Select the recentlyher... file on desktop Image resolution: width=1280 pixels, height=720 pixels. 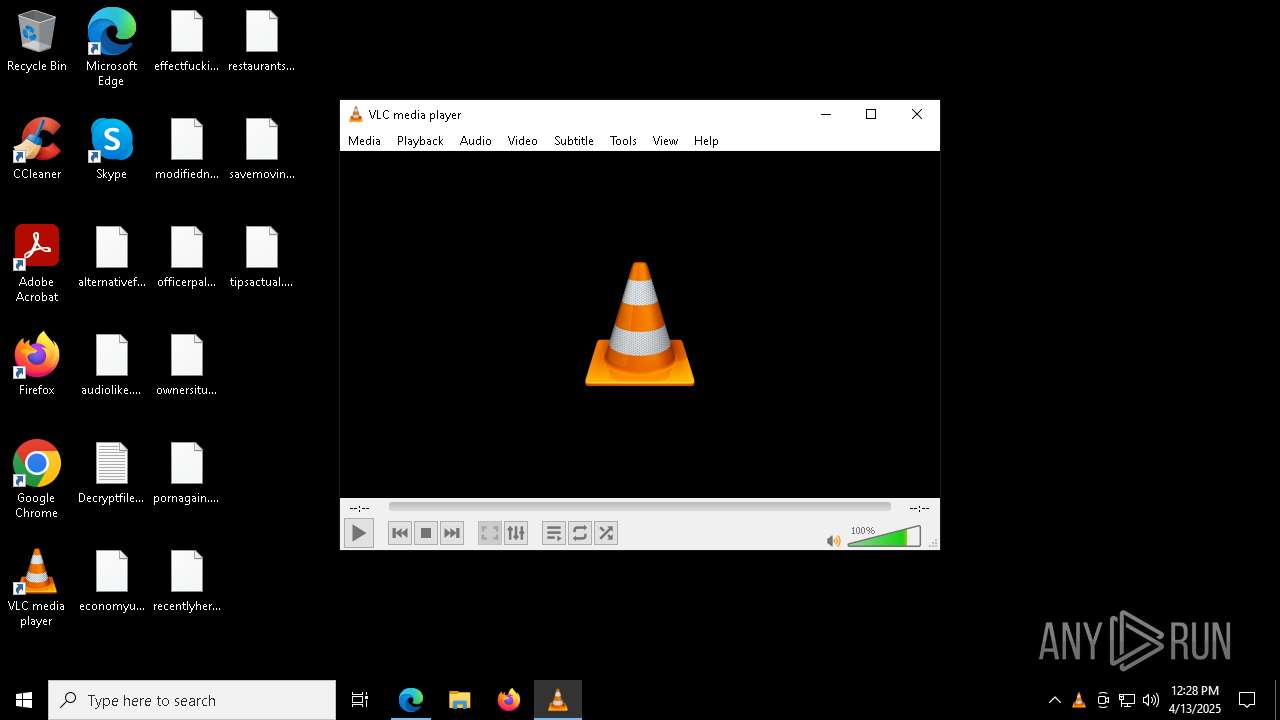pyautogui.click(x=186, y=581)
